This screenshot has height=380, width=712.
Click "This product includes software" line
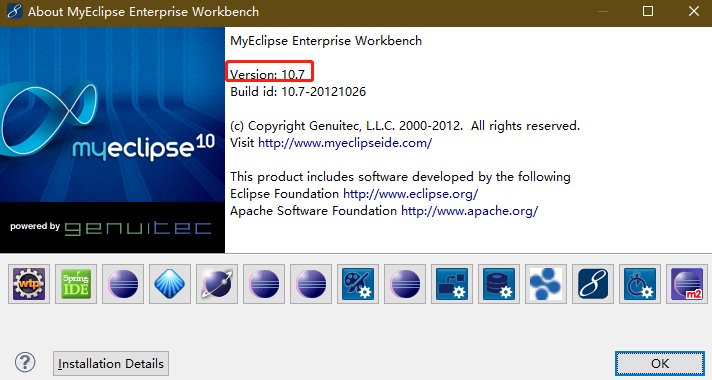(400, 177)
